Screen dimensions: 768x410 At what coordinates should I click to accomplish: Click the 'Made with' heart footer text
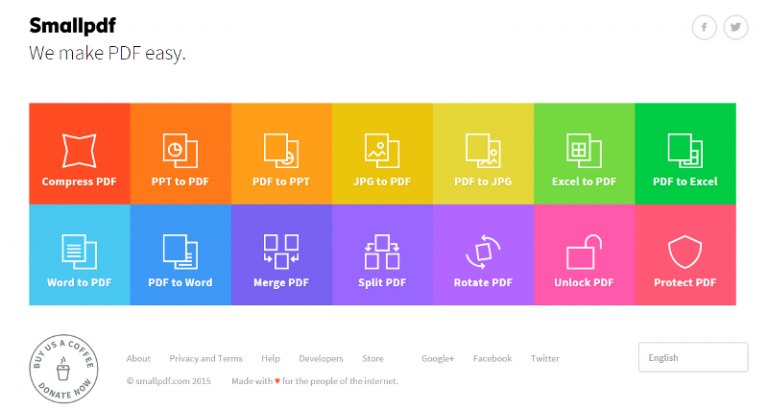click(x=314, y=381)
